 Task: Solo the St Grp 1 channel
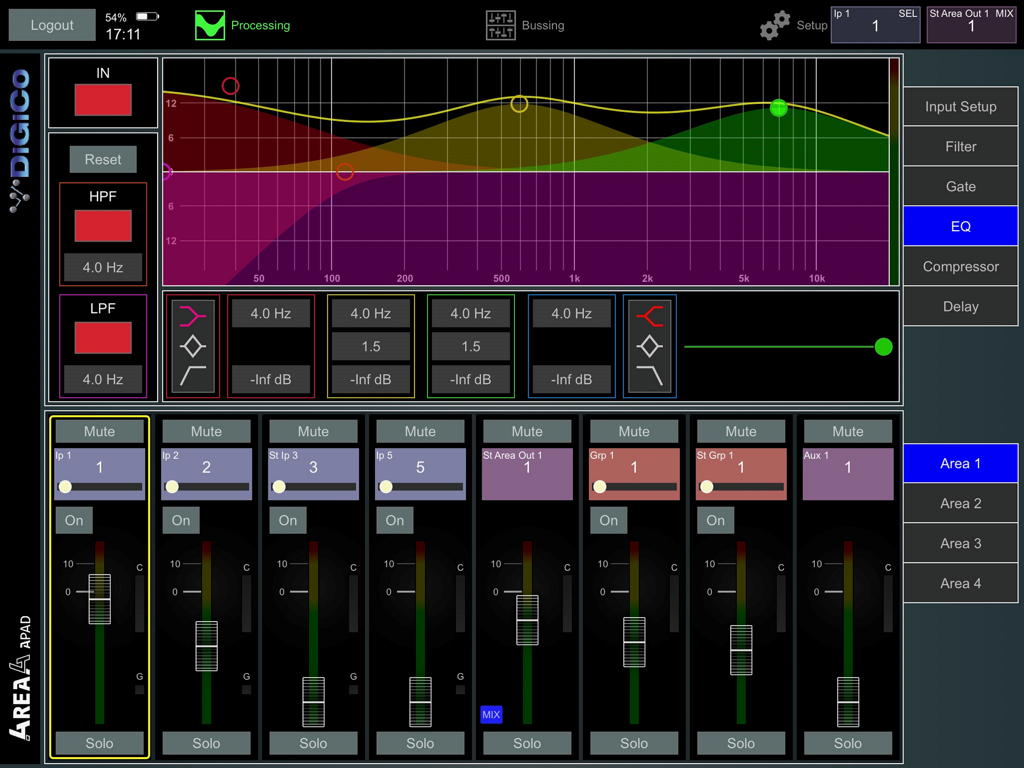pos(741,743)
